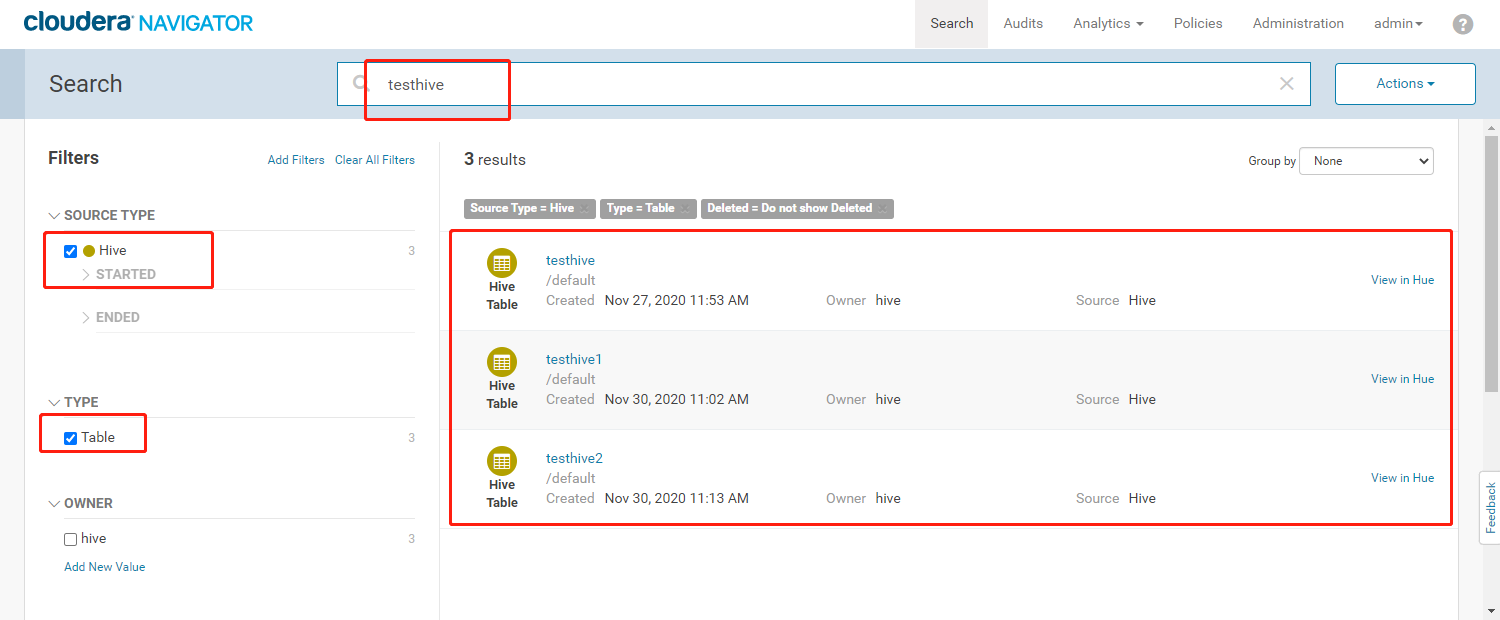The height and width of the screenshot is (620, 1500).
Task: Click the Hive table icon for testhive
Action: point(502,263)
